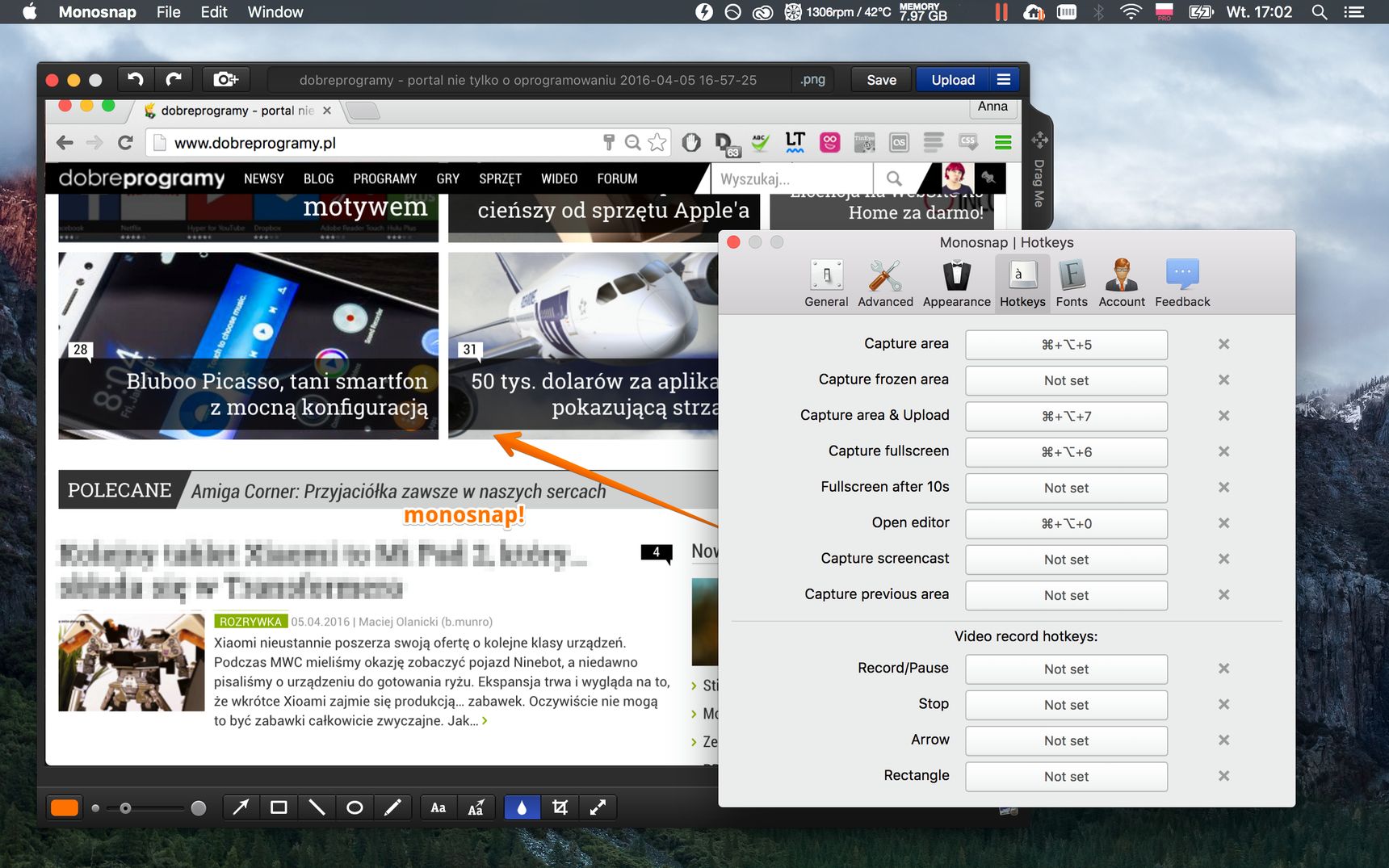Clear the Capture area & Upload hotkey
The height and width of the screenshot is (868, 1389).
pos(1224,416)
